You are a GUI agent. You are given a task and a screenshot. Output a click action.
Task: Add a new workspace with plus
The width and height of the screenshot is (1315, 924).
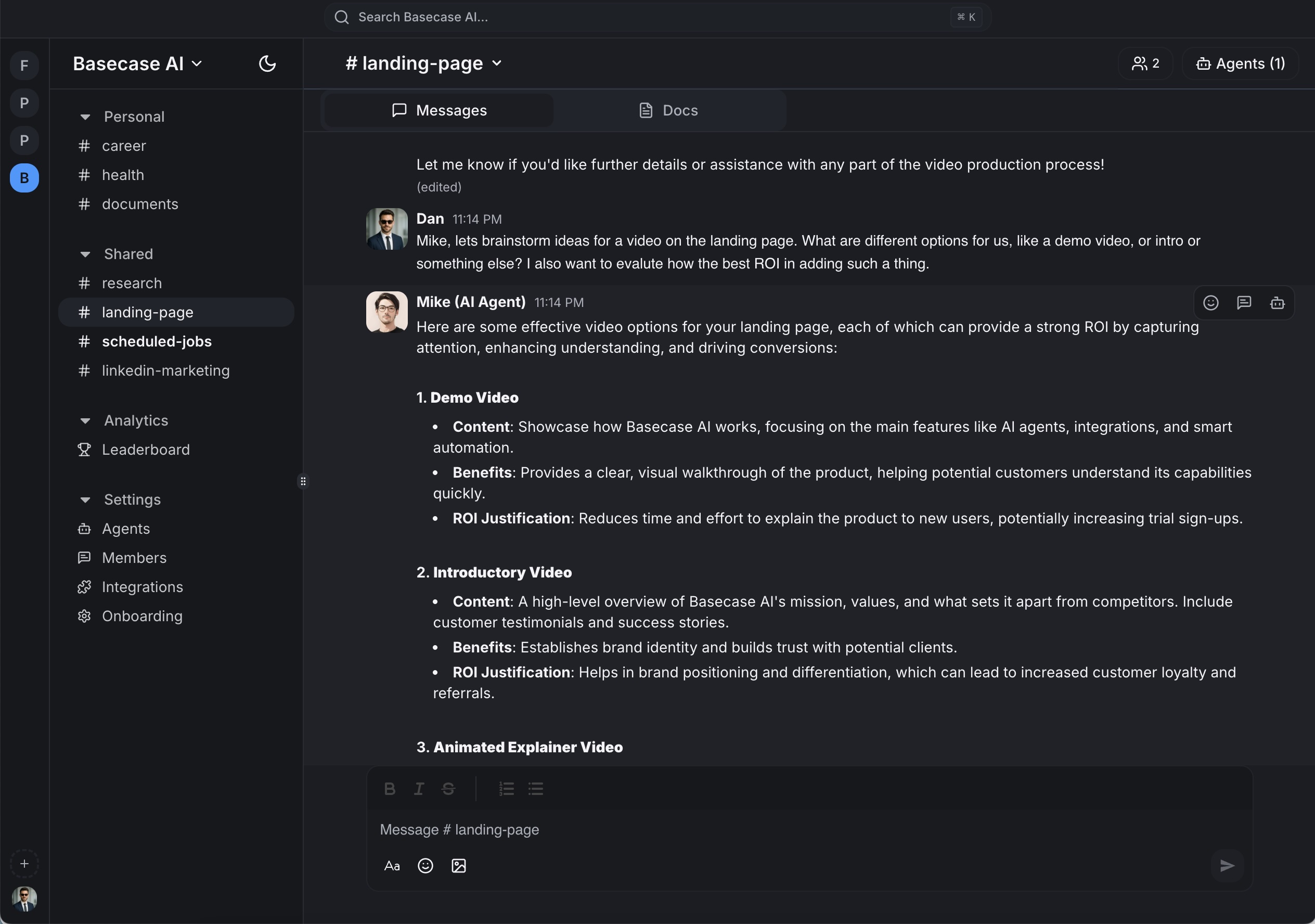(x=24, y=864)
